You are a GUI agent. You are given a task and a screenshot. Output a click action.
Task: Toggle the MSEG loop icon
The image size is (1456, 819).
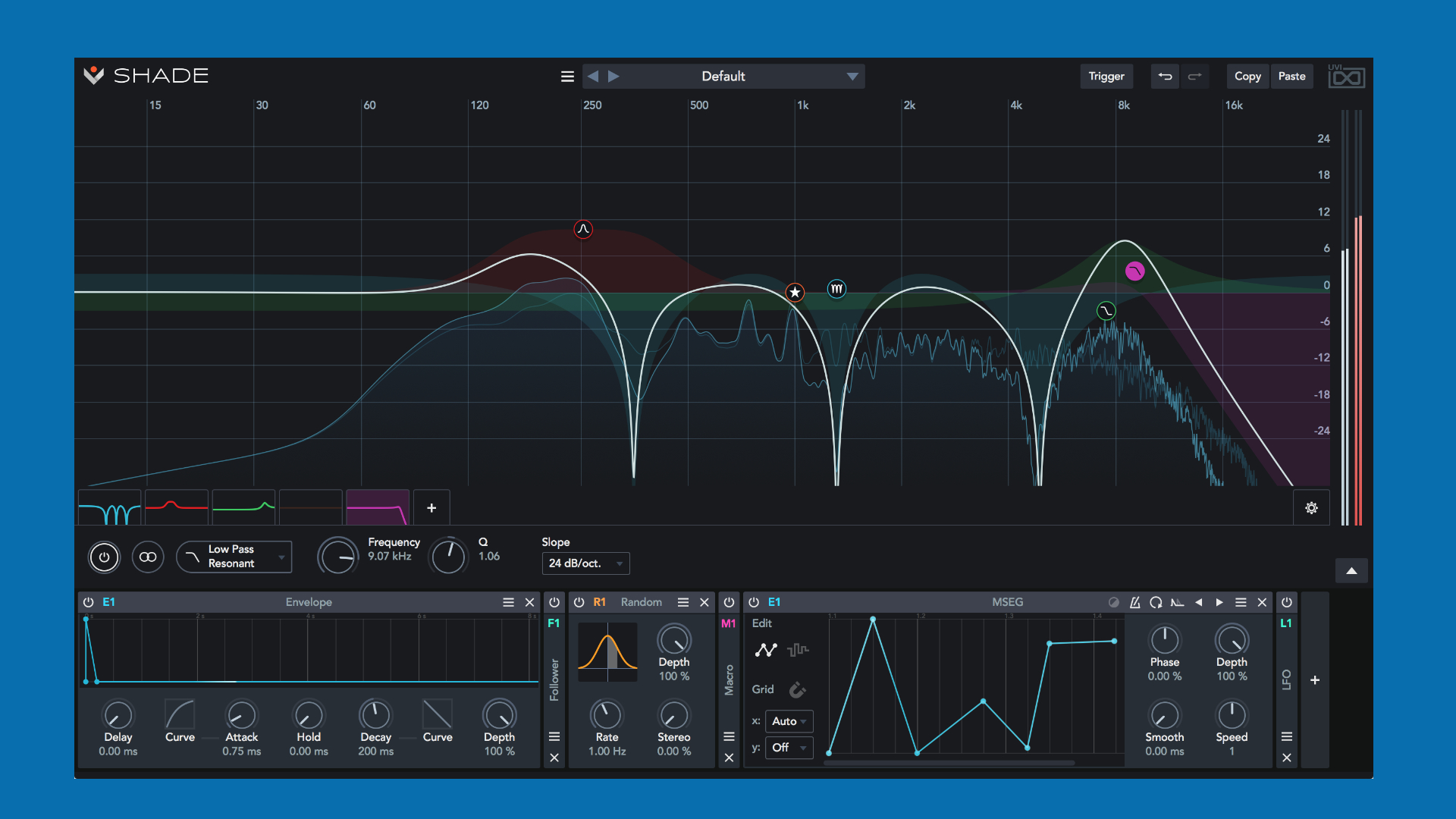point(1156,602)
